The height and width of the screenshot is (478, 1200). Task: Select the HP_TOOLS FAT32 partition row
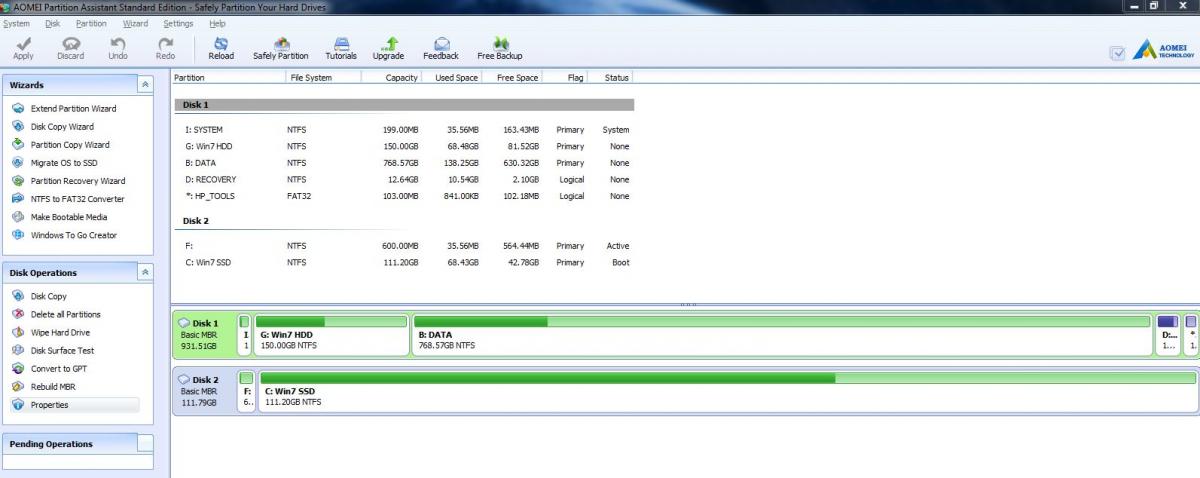coord(404,196)
